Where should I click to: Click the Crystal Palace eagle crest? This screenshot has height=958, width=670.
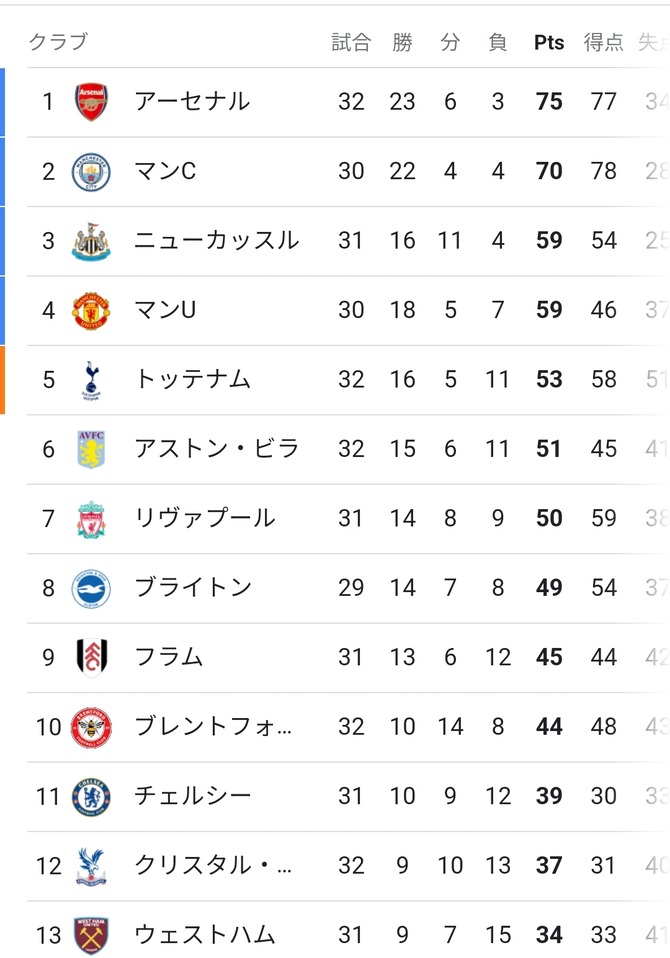click(x=91, y=866)
